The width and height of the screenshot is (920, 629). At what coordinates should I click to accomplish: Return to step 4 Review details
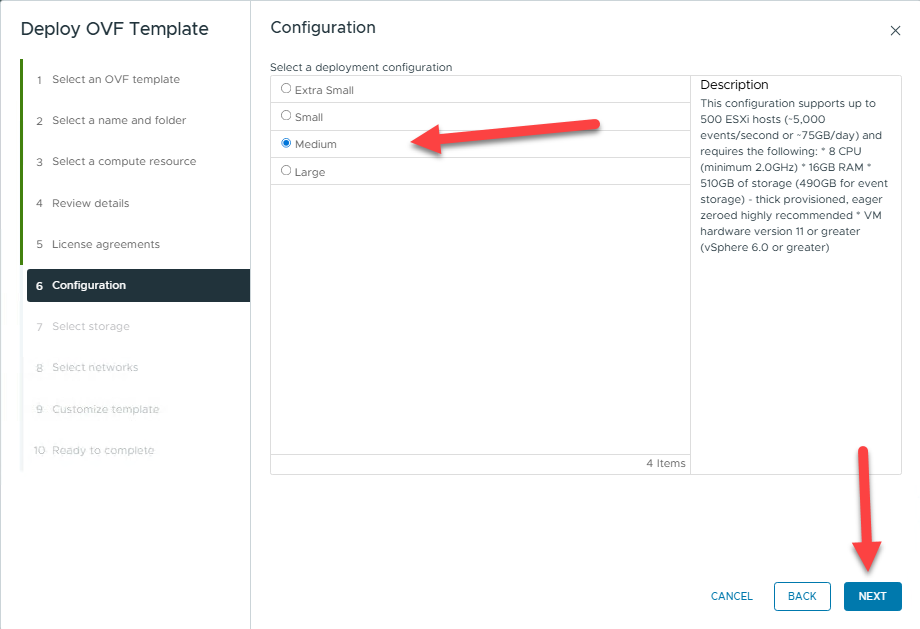(x=90, y=203)
